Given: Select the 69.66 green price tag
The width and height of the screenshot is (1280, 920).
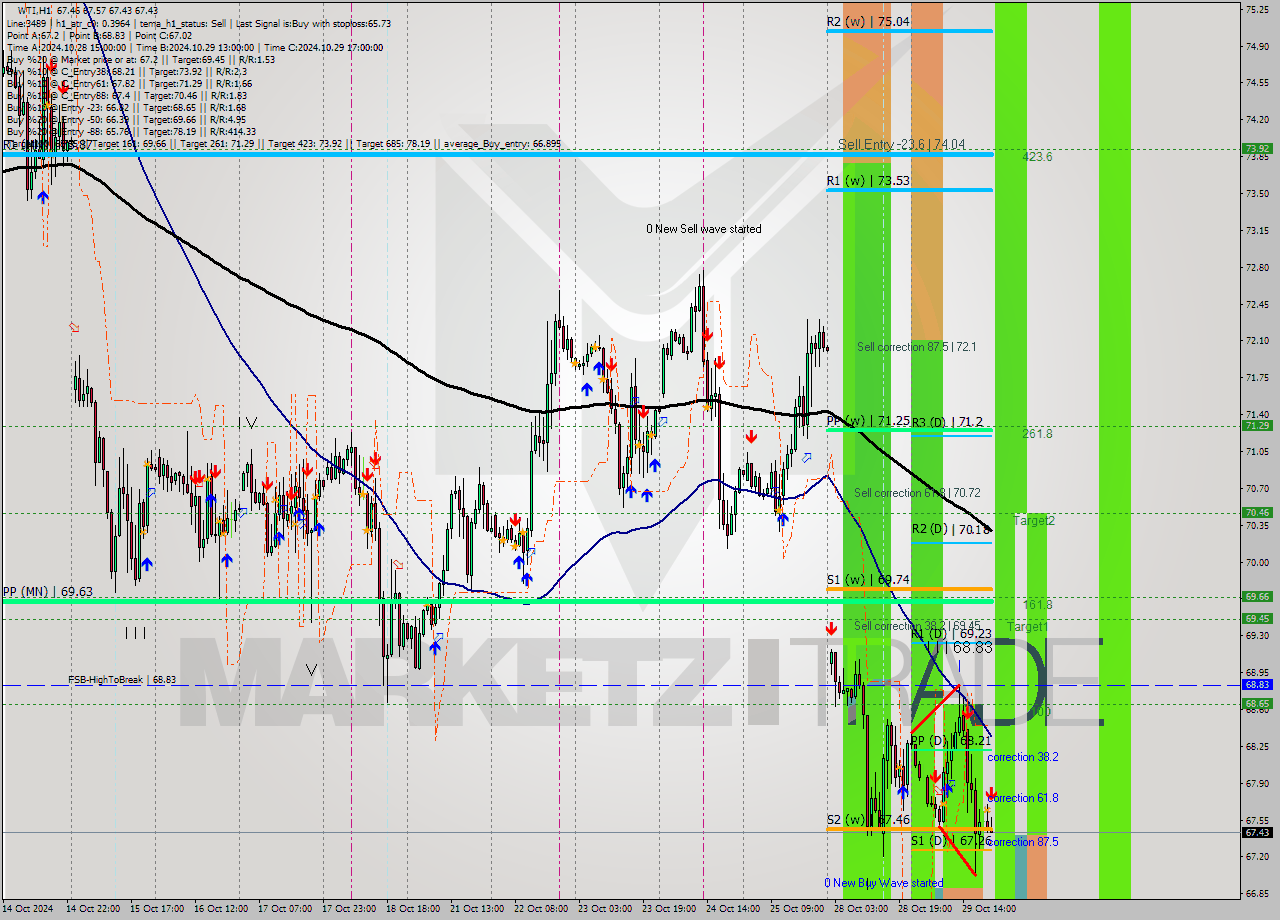Looking at the screenshot, I should pos(1257,597).
